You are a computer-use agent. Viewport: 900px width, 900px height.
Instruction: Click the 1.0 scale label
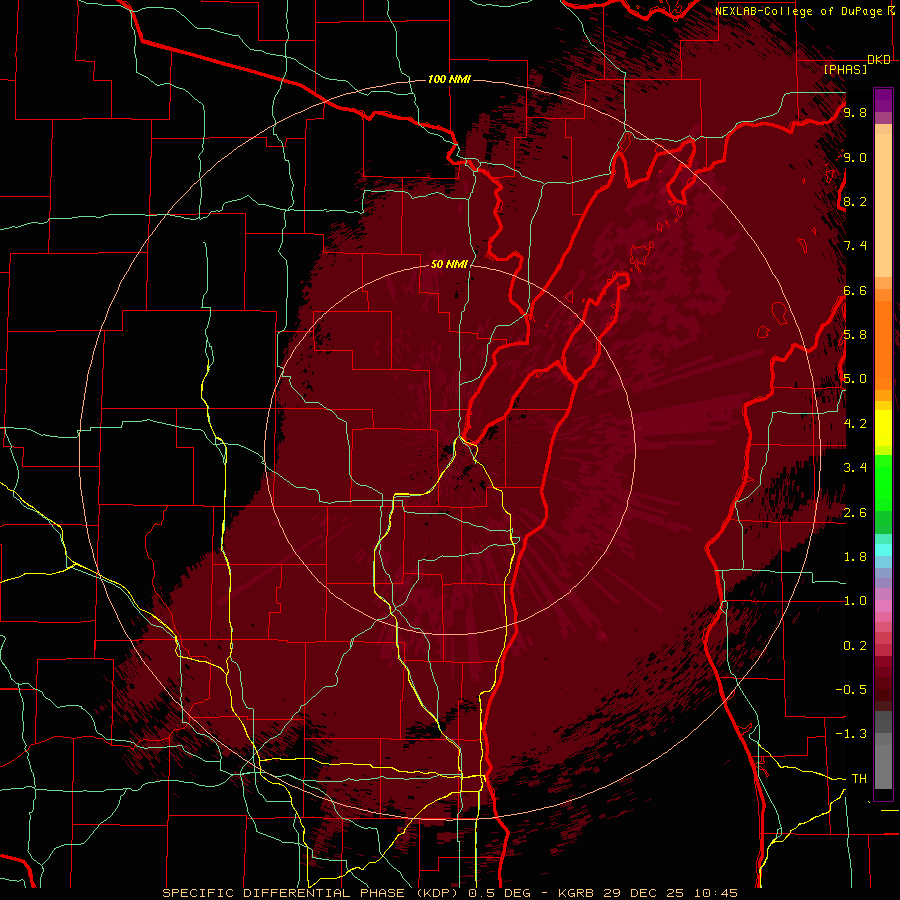coord(855,600)
